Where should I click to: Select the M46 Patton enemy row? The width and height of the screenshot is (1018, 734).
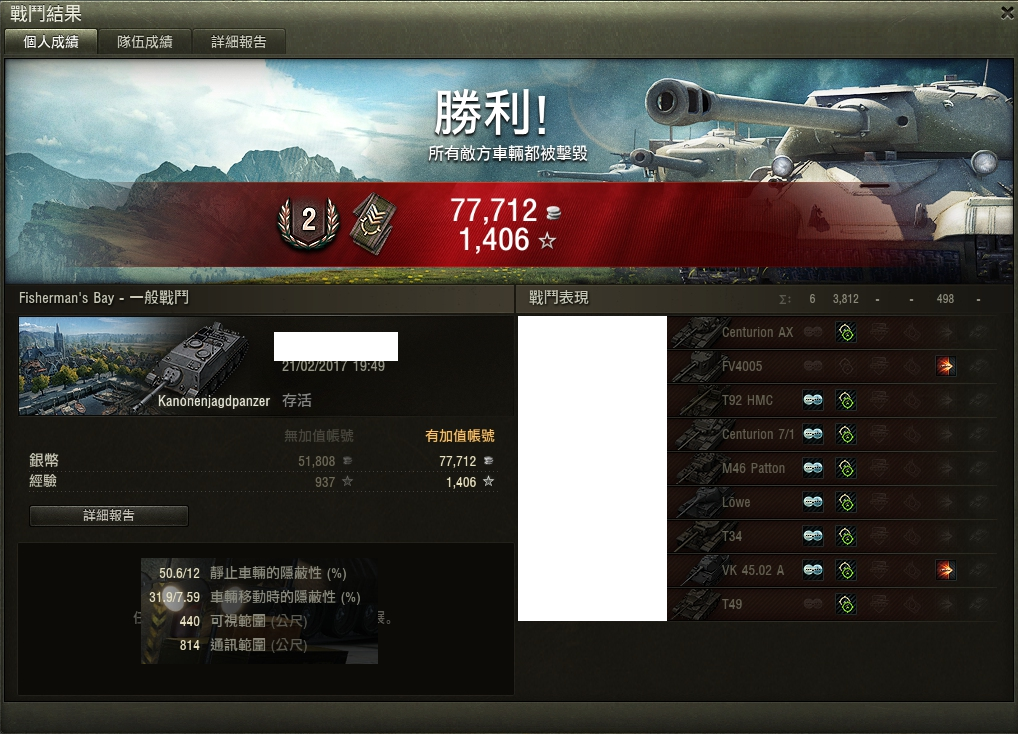point(832,468)
